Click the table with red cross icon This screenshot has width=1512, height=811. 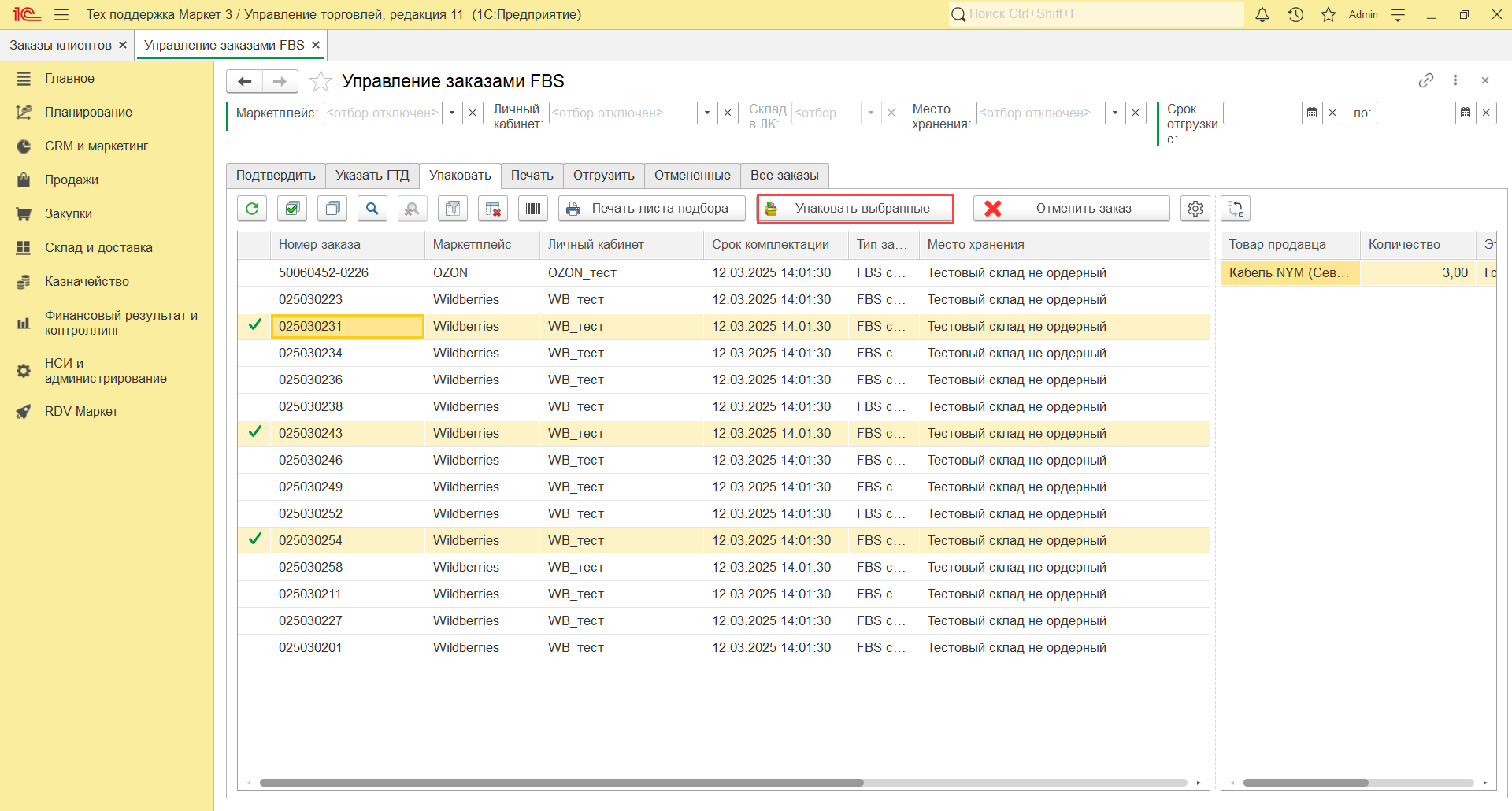click(493, 209)
